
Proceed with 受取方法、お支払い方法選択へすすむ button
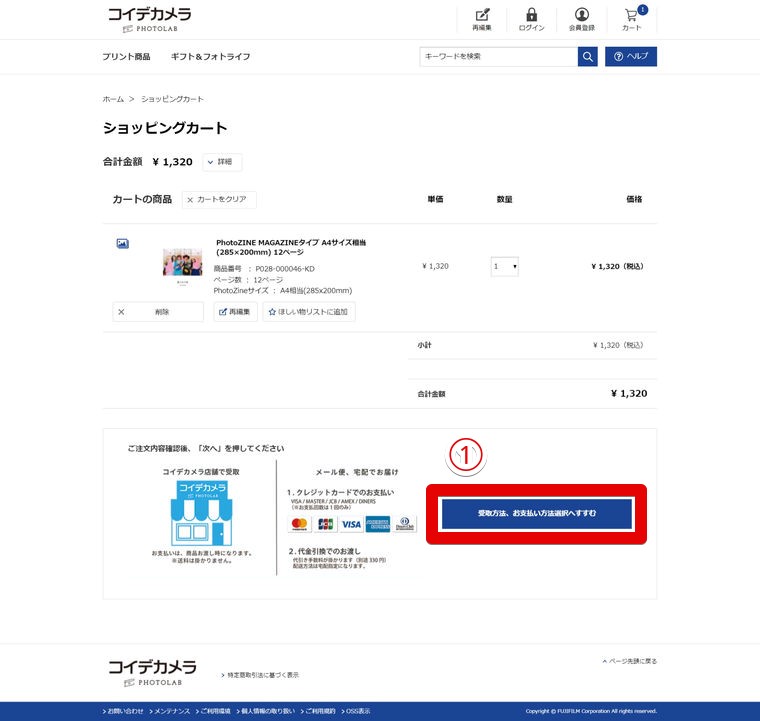point(536,513)
